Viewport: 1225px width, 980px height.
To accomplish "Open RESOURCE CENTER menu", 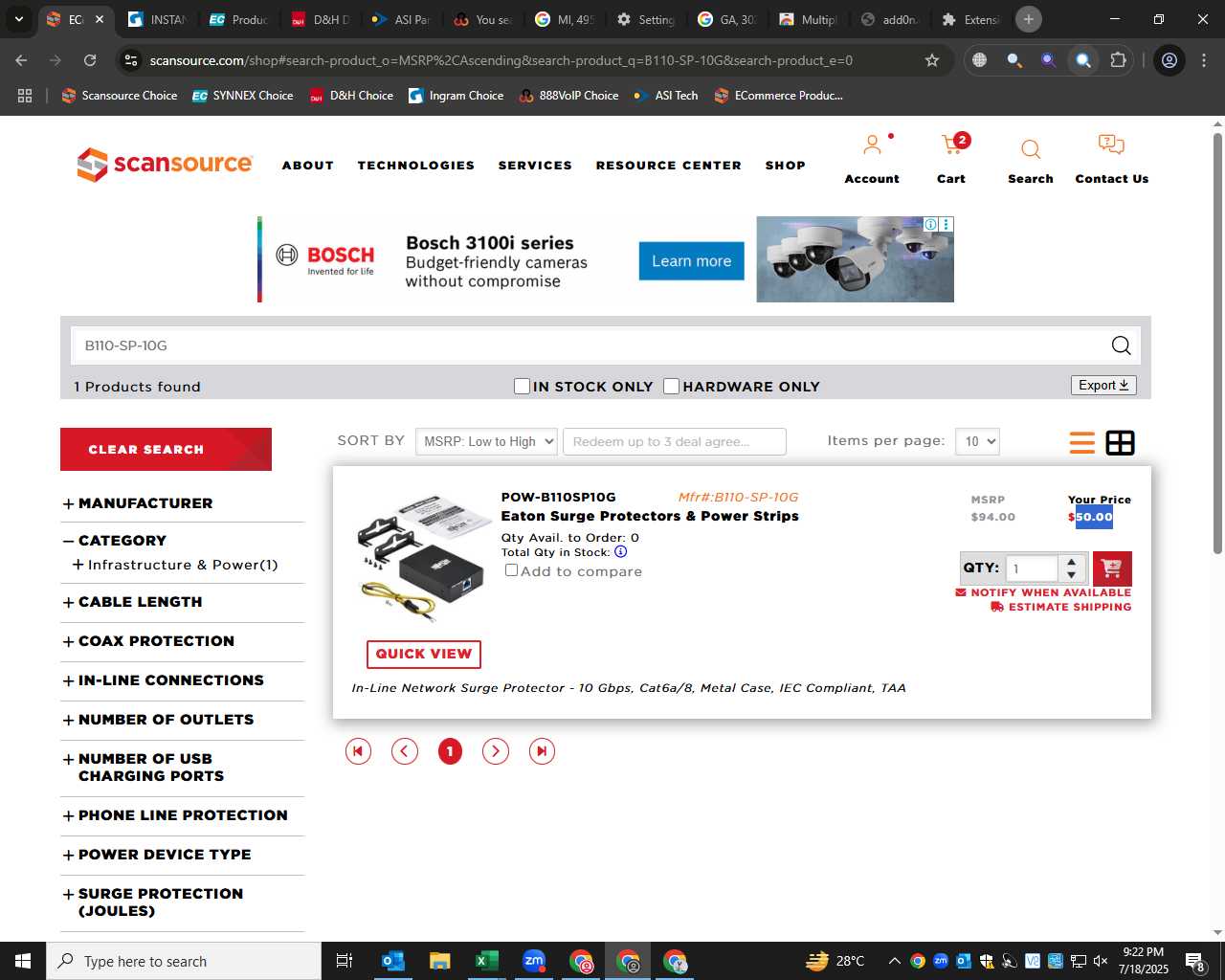I will point(669,166).
